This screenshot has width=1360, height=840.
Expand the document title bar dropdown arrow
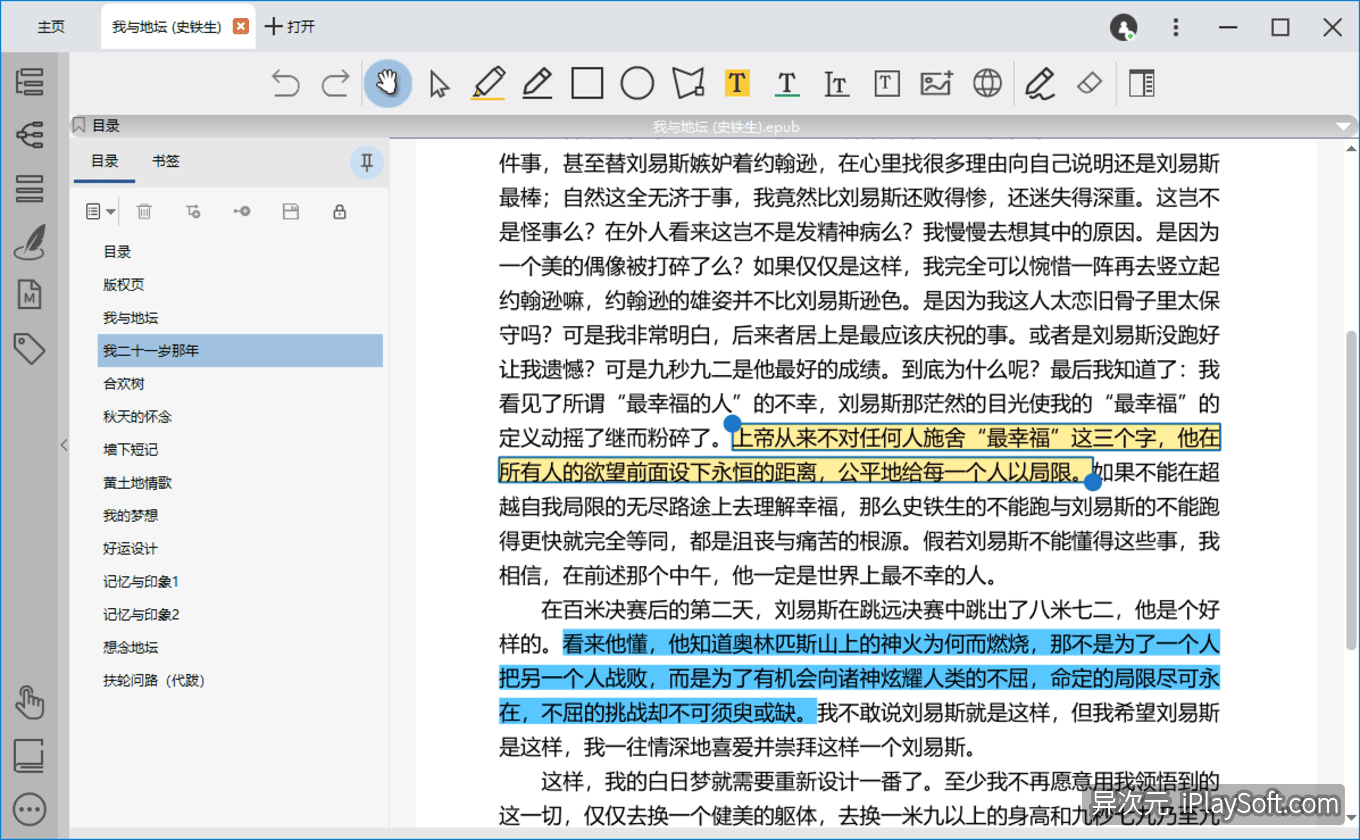(1344, 127)
